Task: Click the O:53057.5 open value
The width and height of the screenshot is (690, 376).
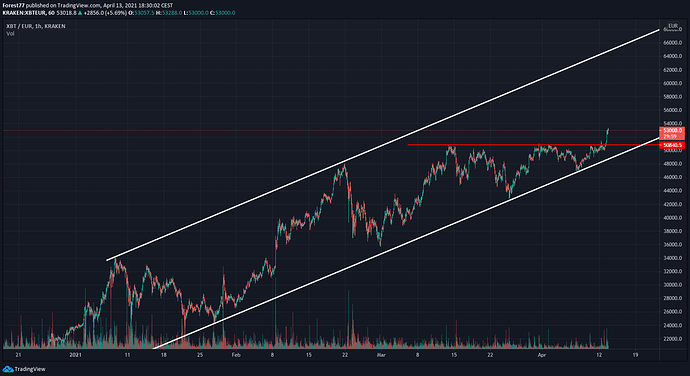Action: (141, 13)
